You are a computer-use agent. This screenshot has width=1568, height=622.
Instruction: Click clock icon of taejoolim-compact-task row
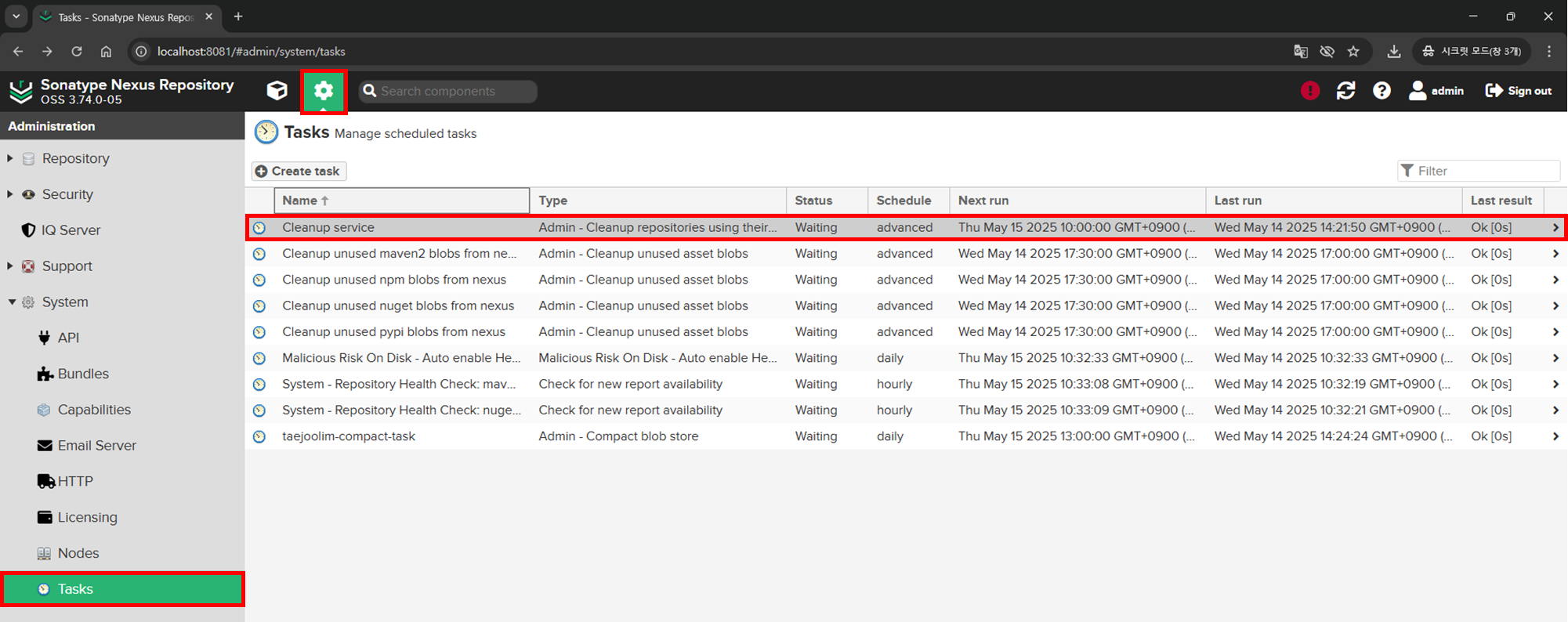(x=259, y=436)
